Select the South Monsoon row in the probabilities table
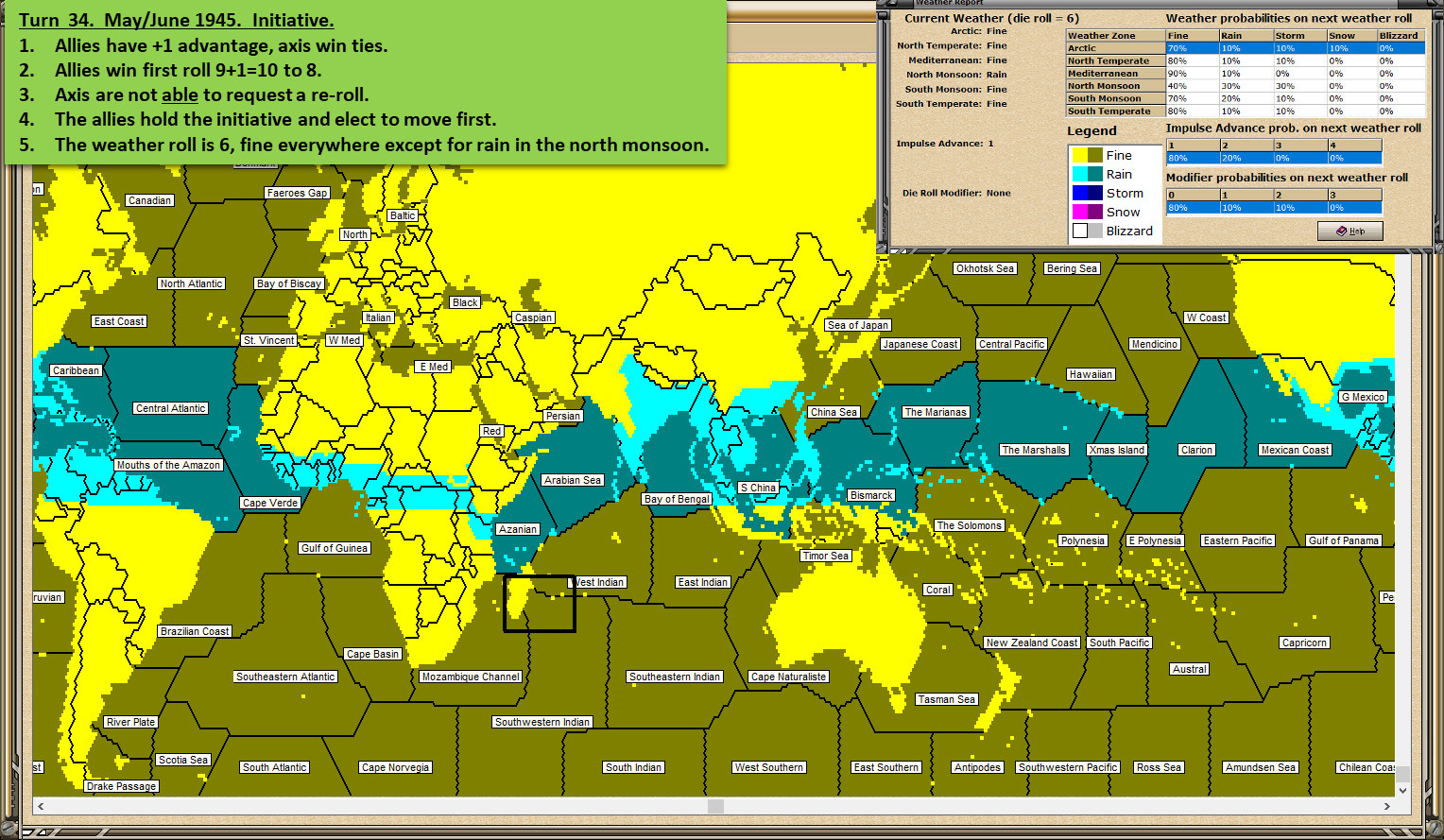The width and height of the screenshot is (1444, 840). pyautogui.click(x=1245, y=98)
